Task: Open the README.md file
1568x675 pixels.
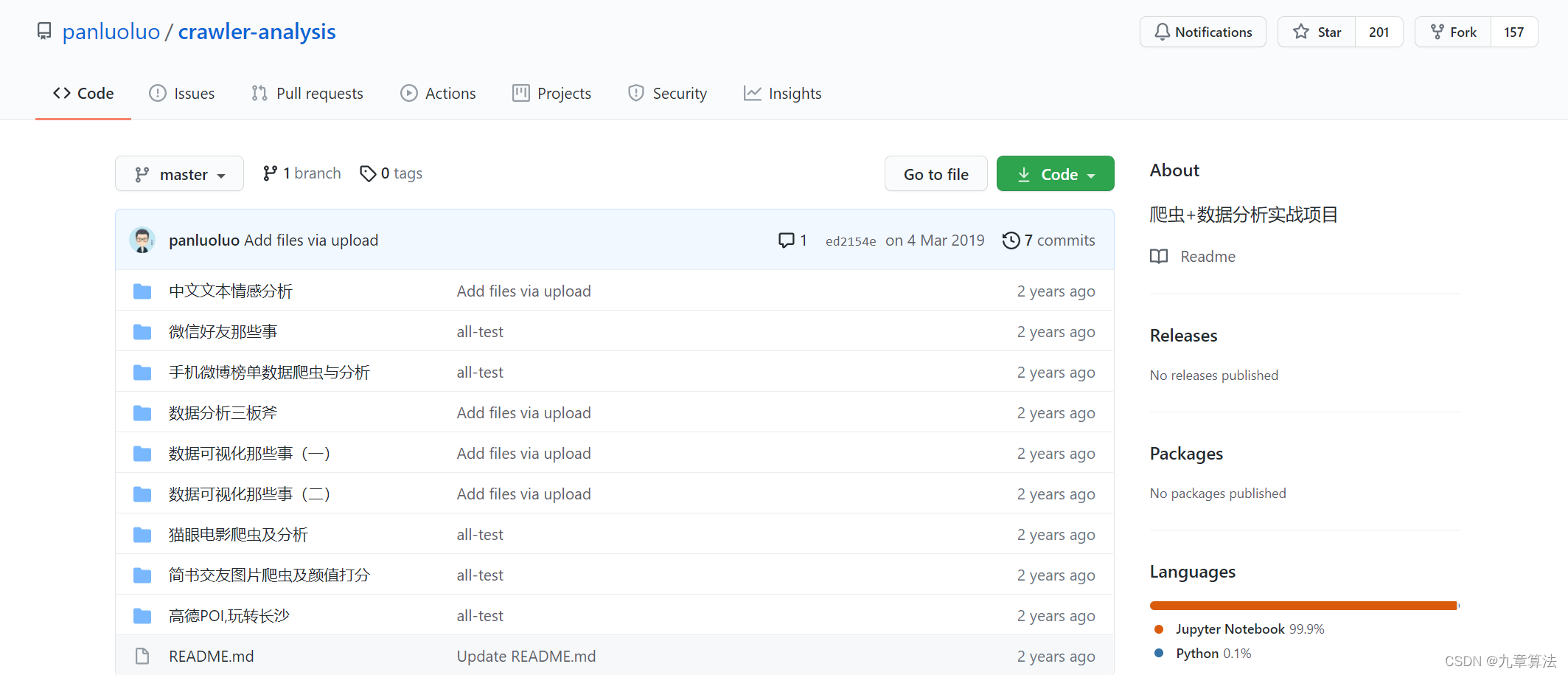Action: 212,657
